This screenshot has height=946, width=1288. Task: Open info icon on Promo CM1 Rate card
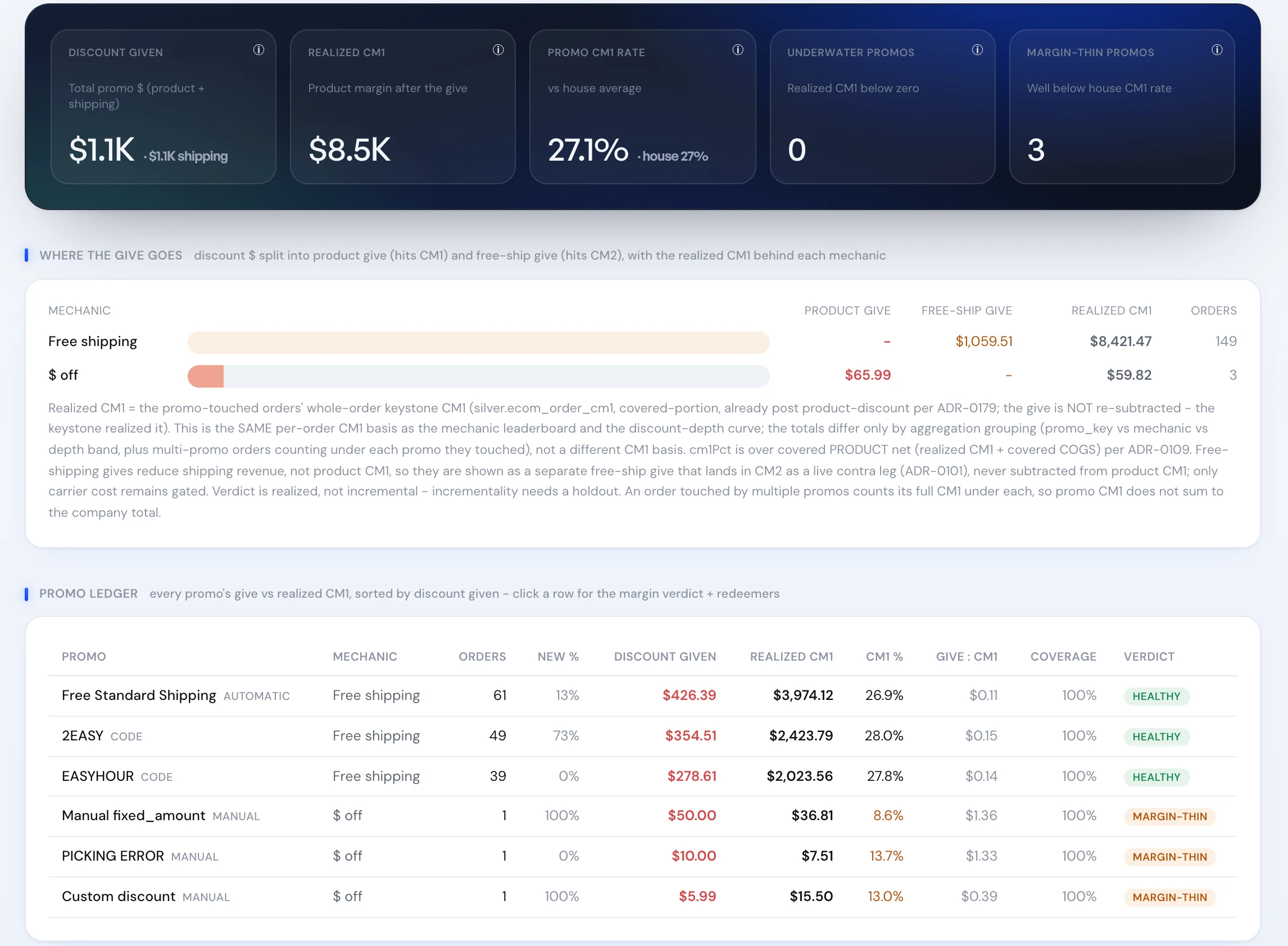pyautogui.click(x=738, y=51)
